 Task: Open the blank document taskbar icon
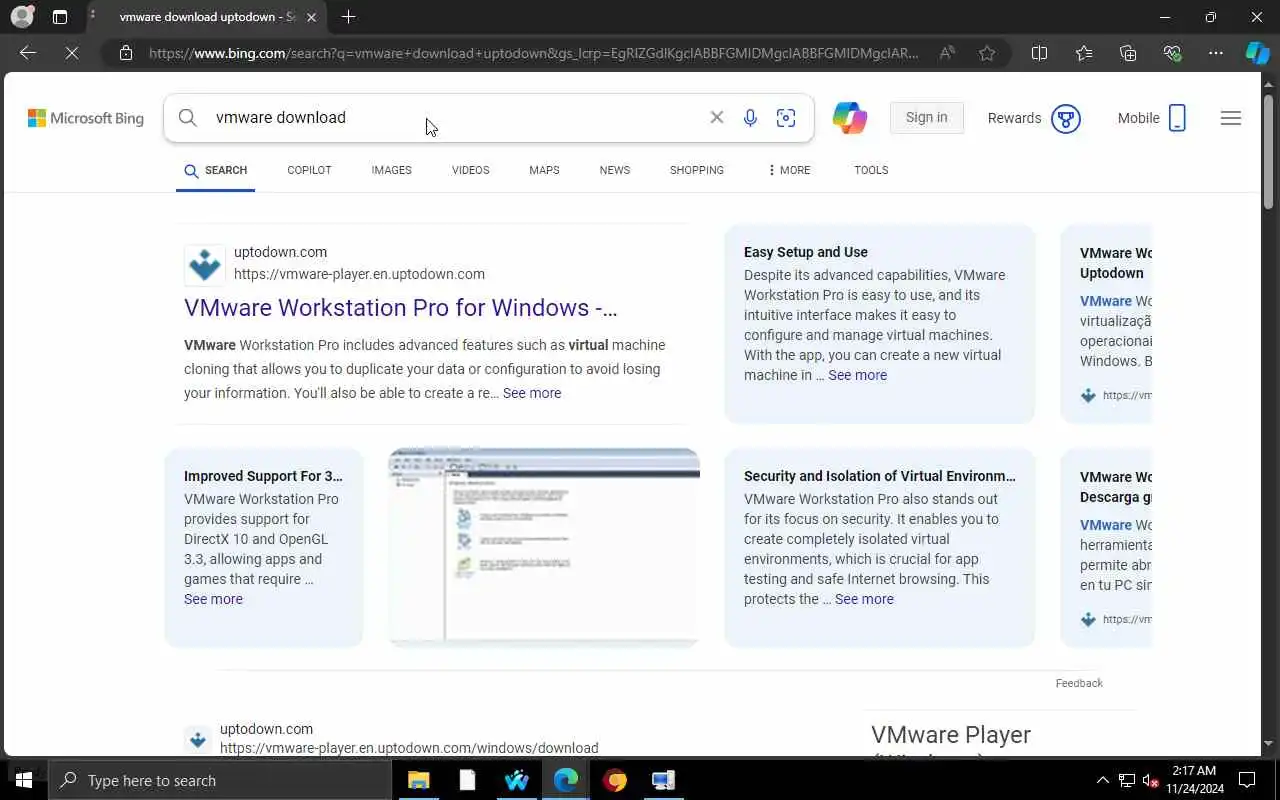pyautogui.click(x=467, y=780)
